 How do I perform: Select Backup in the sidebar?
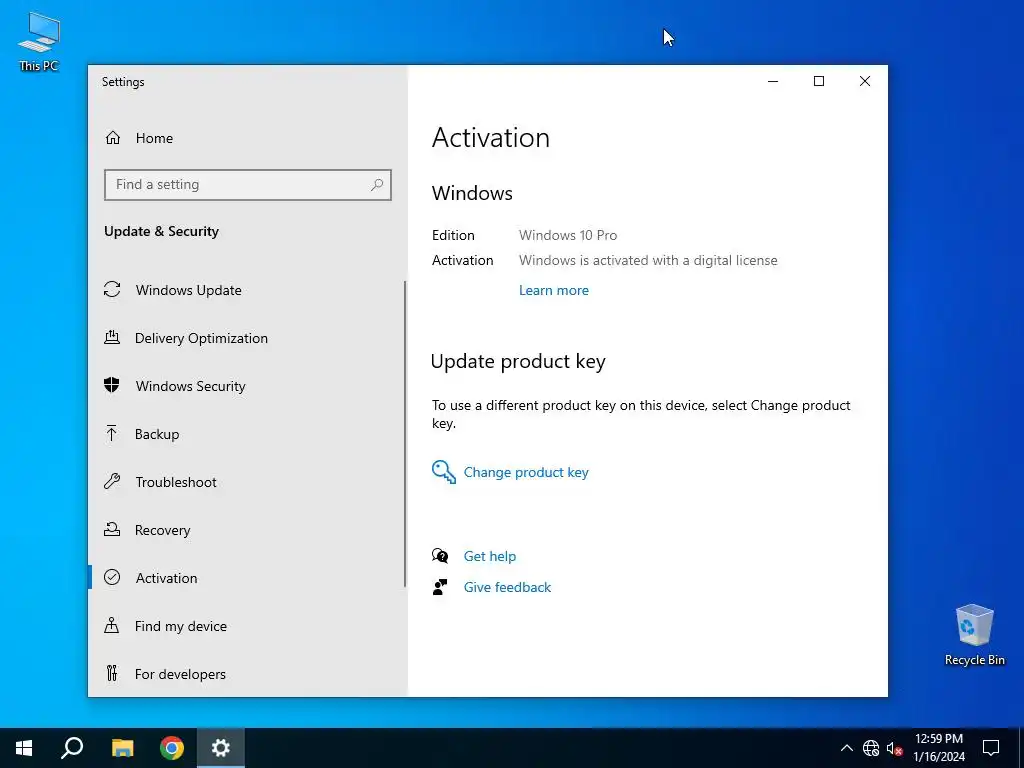(157, 434)
